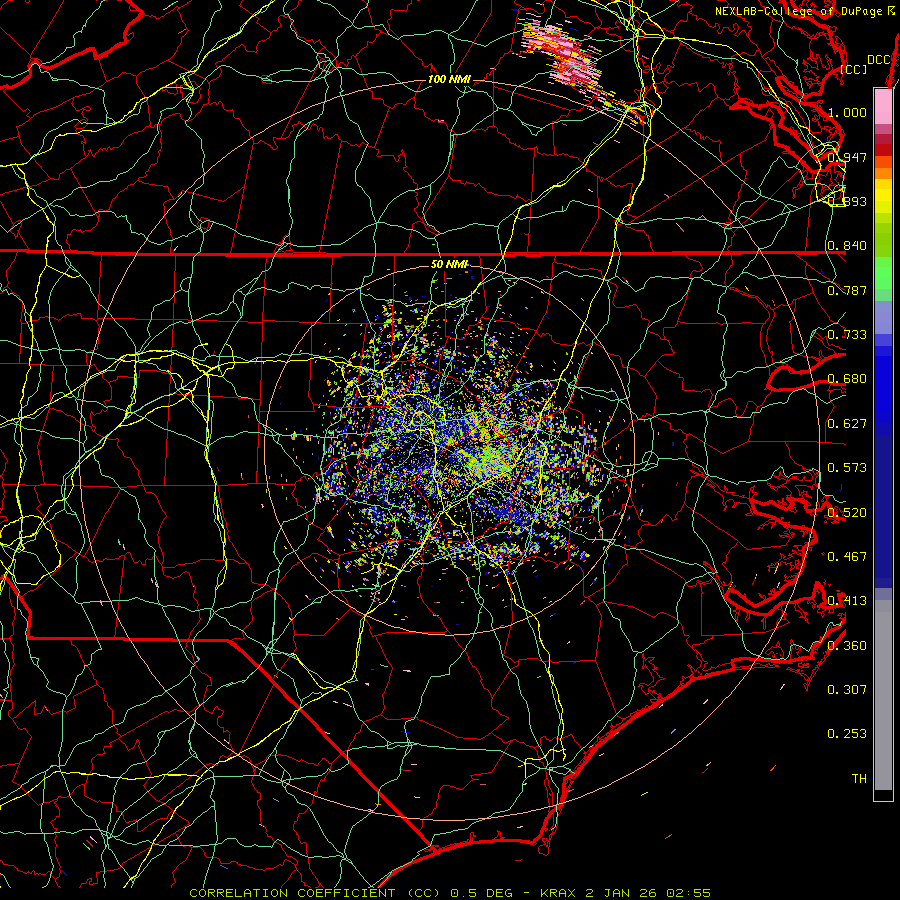The width and height of the screenshot is (900, 900).
Task: Click the 0.893 legend value
Action: tap(847, 201)
